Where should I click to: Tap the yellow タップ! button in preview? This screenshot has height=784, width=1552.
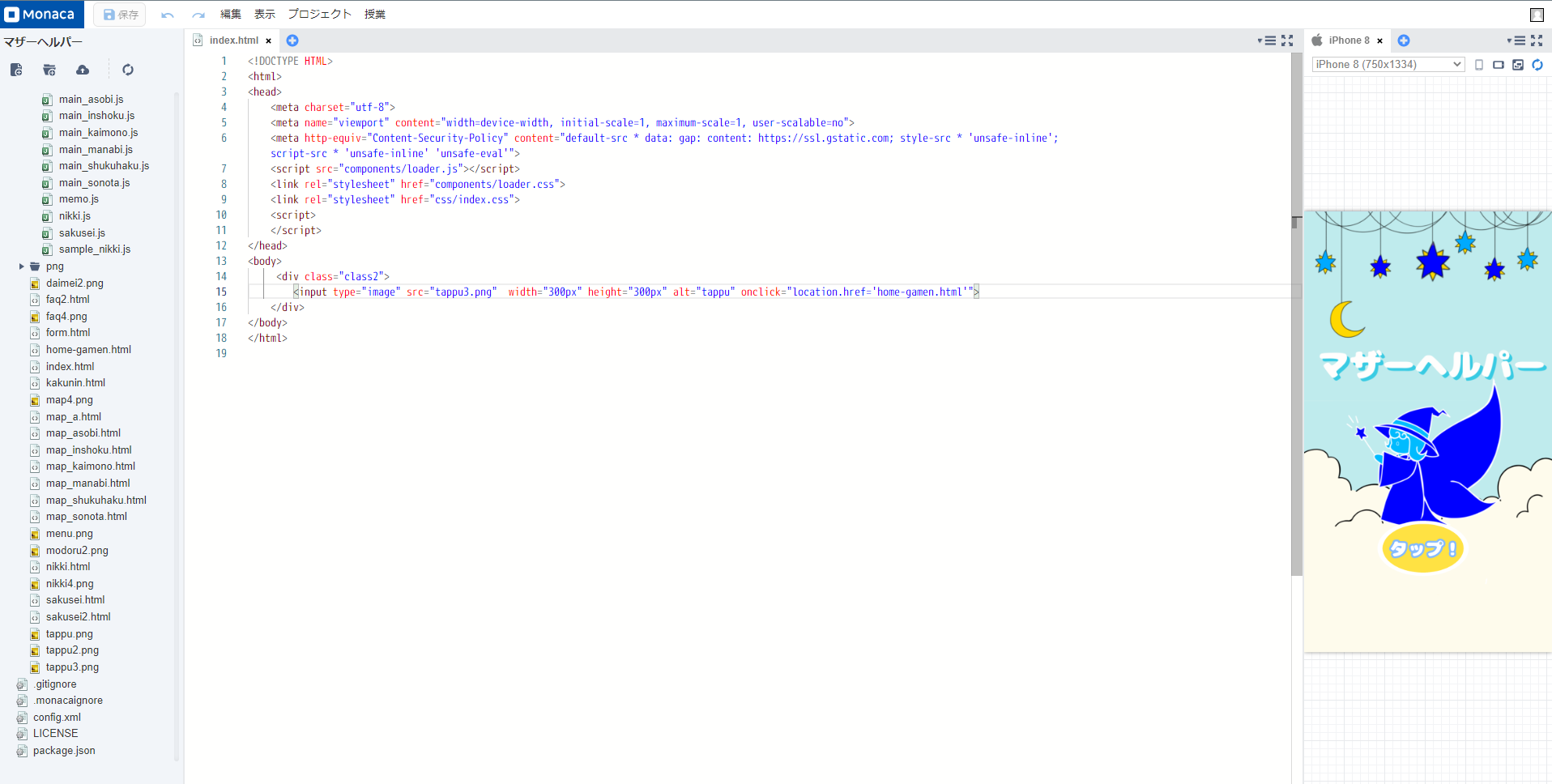click(x=1422, y=548)
